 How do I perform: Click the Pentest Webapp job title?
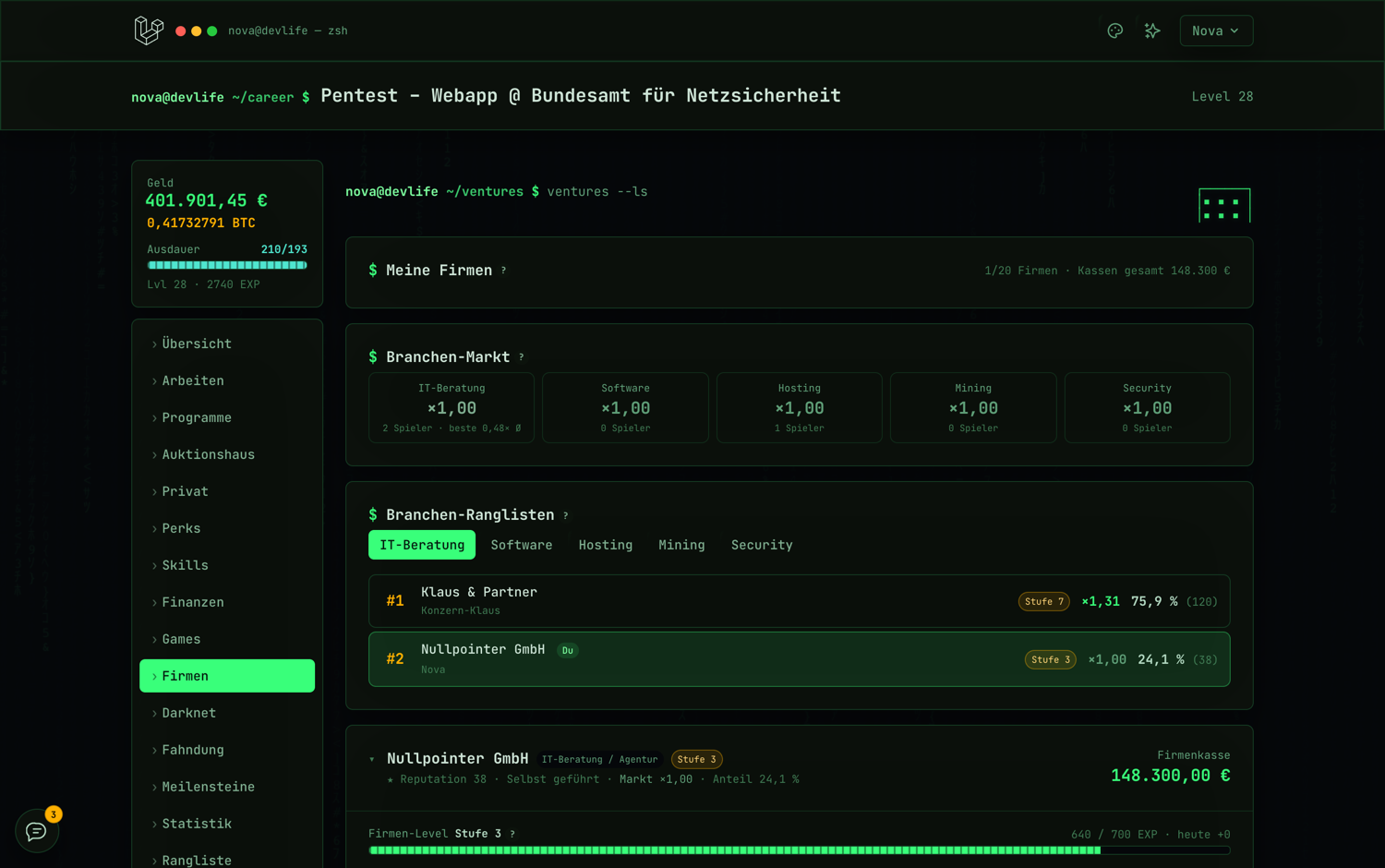[x=581, y=96]
